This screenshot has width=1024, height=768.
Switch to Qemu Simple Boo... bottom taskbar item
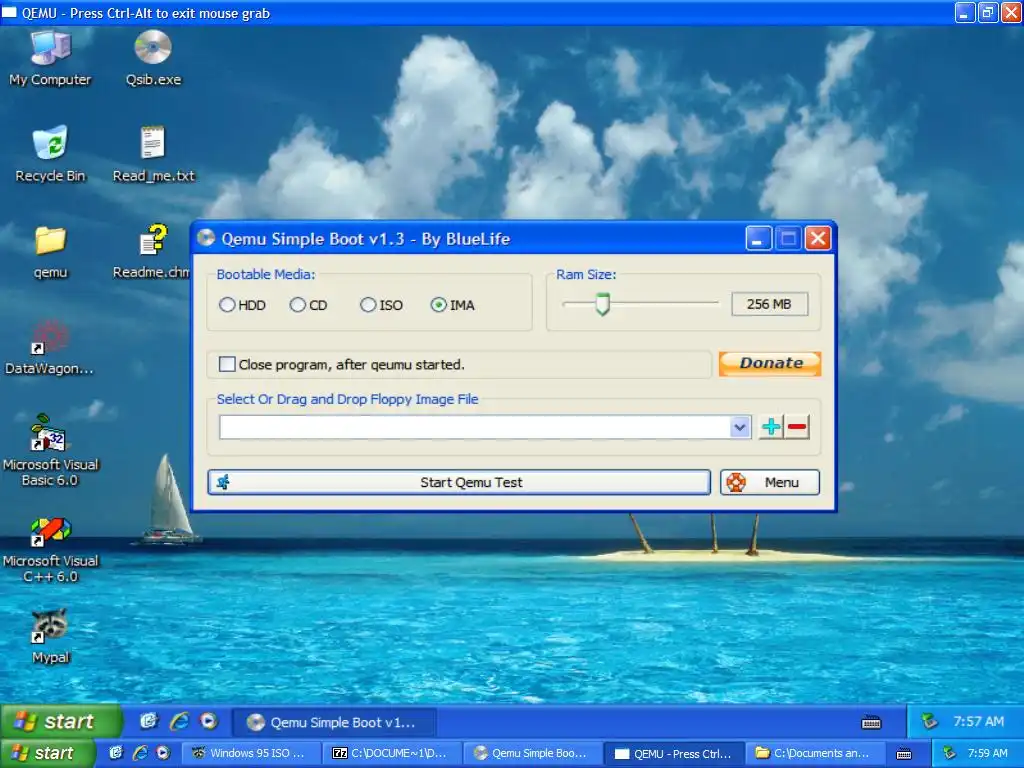click(533, 754)
